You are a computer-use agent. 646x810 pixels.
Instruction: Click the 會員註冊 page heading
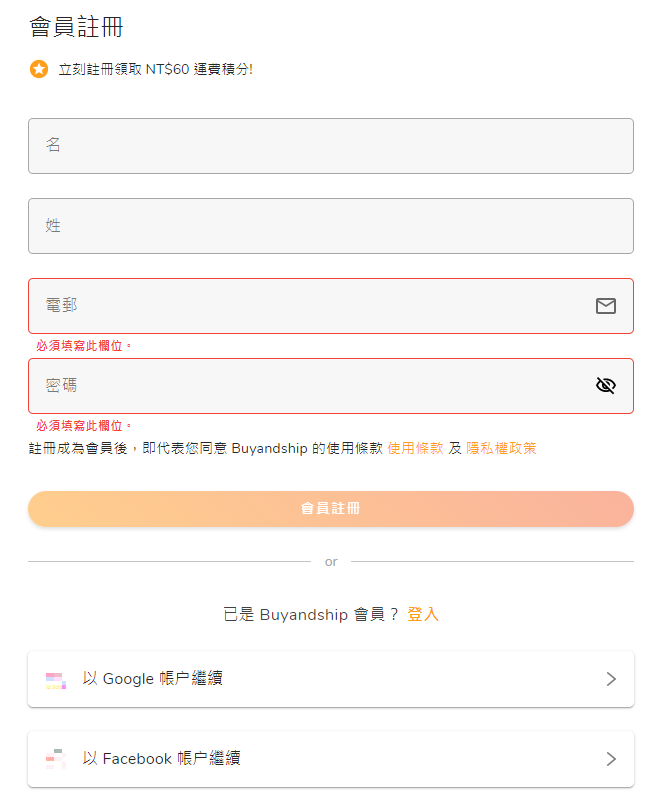[x=76, y=27]
